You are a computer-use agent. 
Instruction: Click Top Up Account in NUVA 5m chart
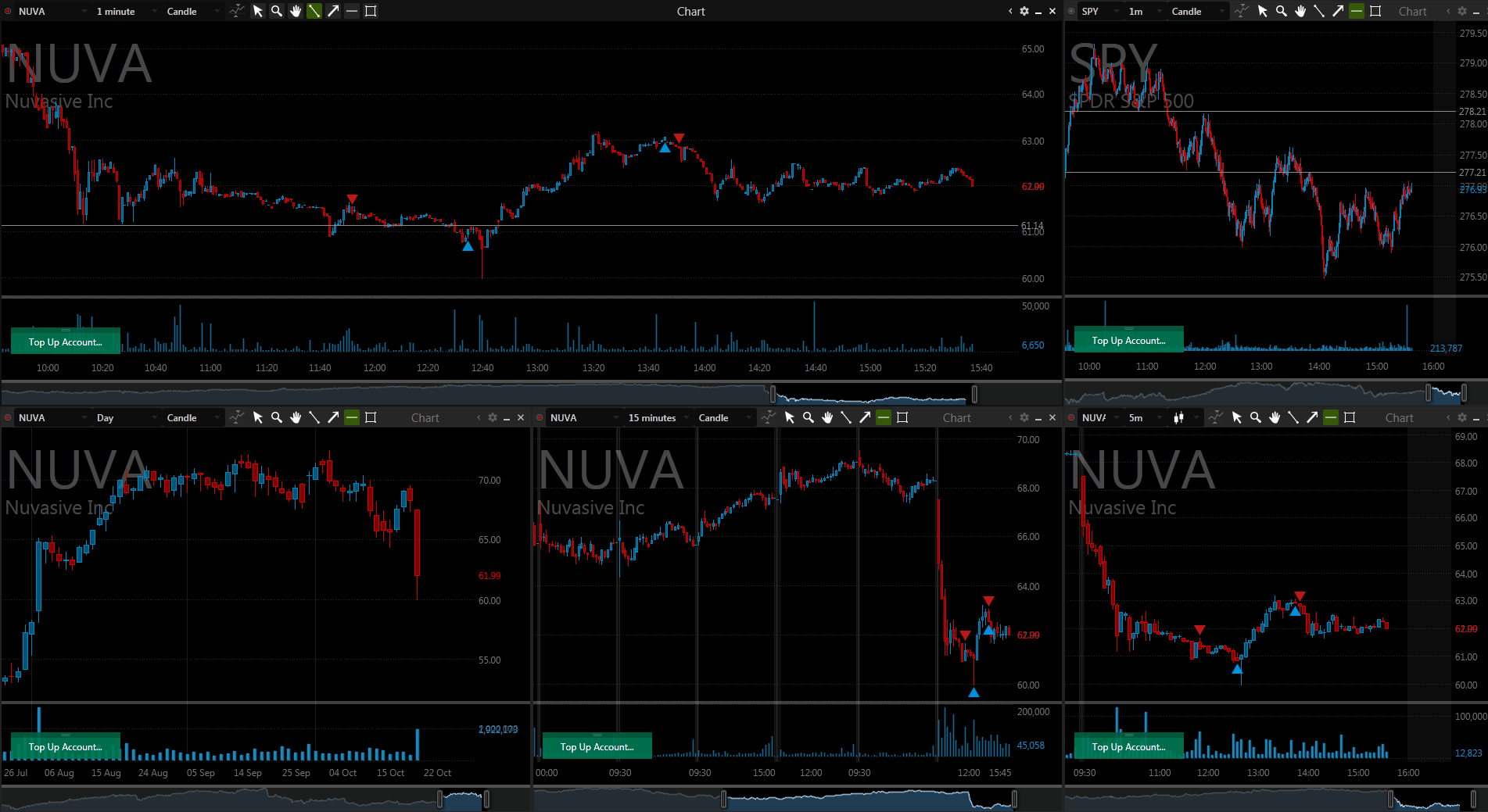tap(1128, 746)
